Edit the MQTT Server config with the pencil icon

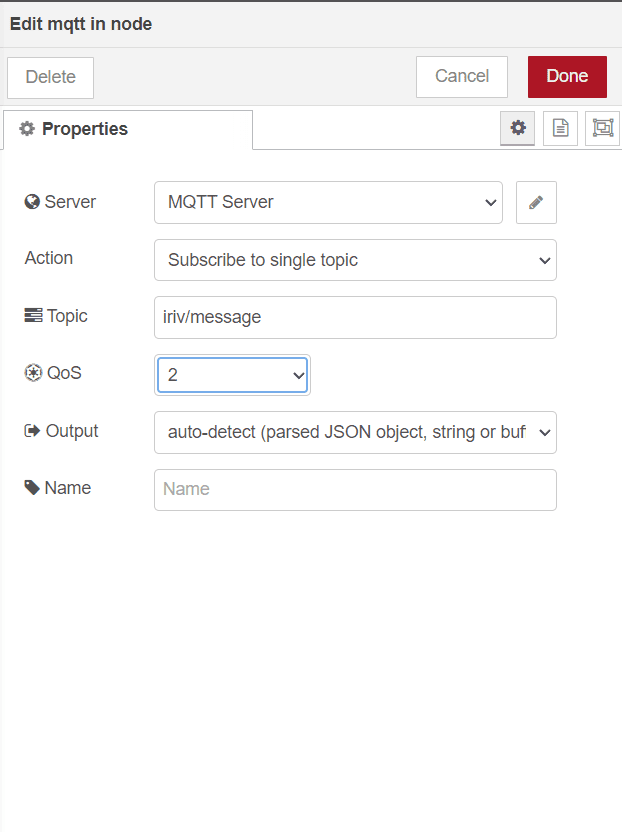click(x=536, y=202)
